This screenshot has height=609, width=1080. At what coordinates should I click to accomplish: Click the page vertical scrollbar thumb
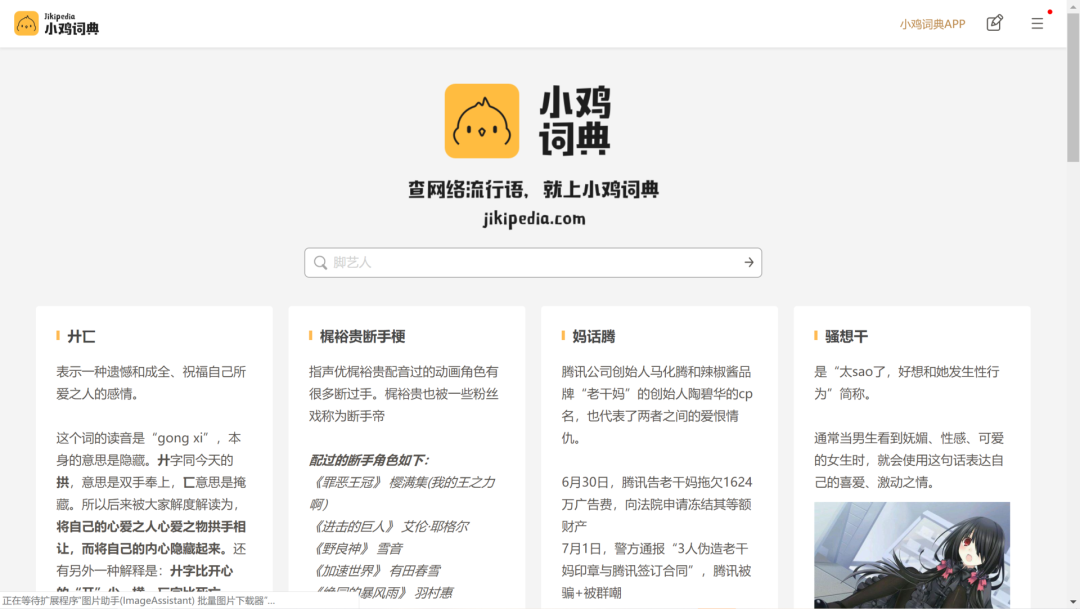[x=1073, y=88]
